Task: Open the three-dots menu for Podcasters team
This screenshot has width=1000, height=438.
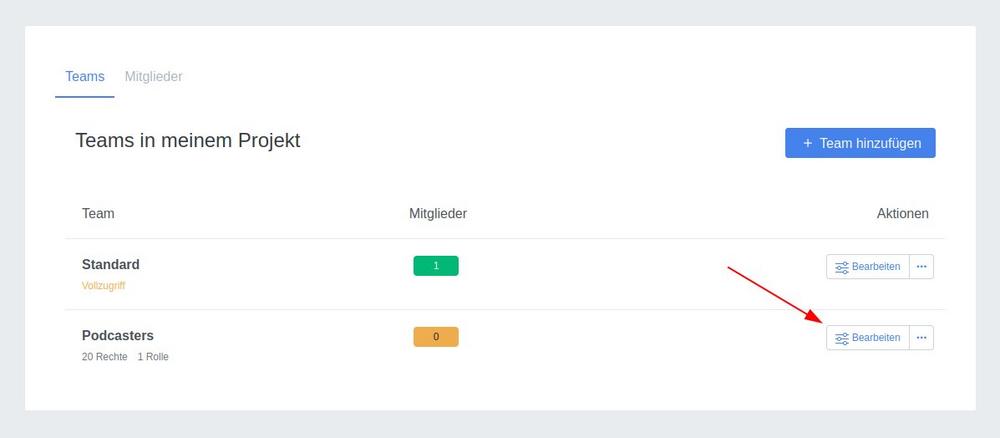Action: (922, 337)
